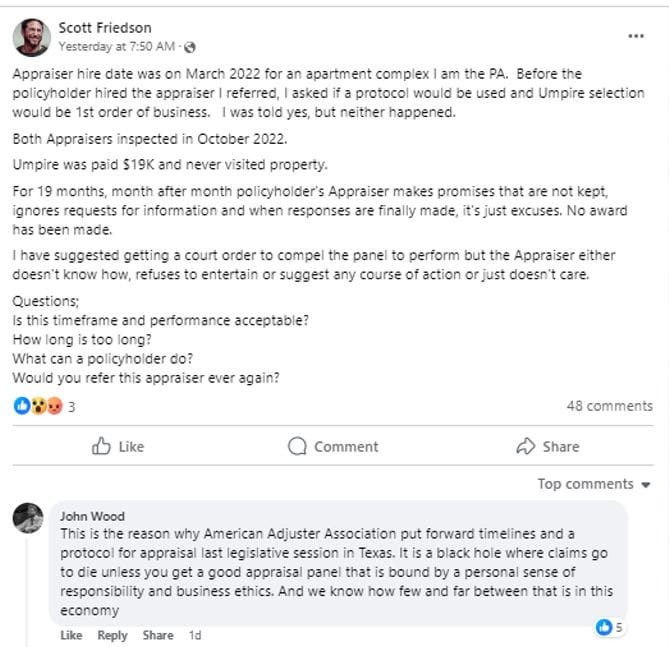The width and height of the screenshot is (669, 647).
Task: Like John Wood's comment
Action: point(71,635)
